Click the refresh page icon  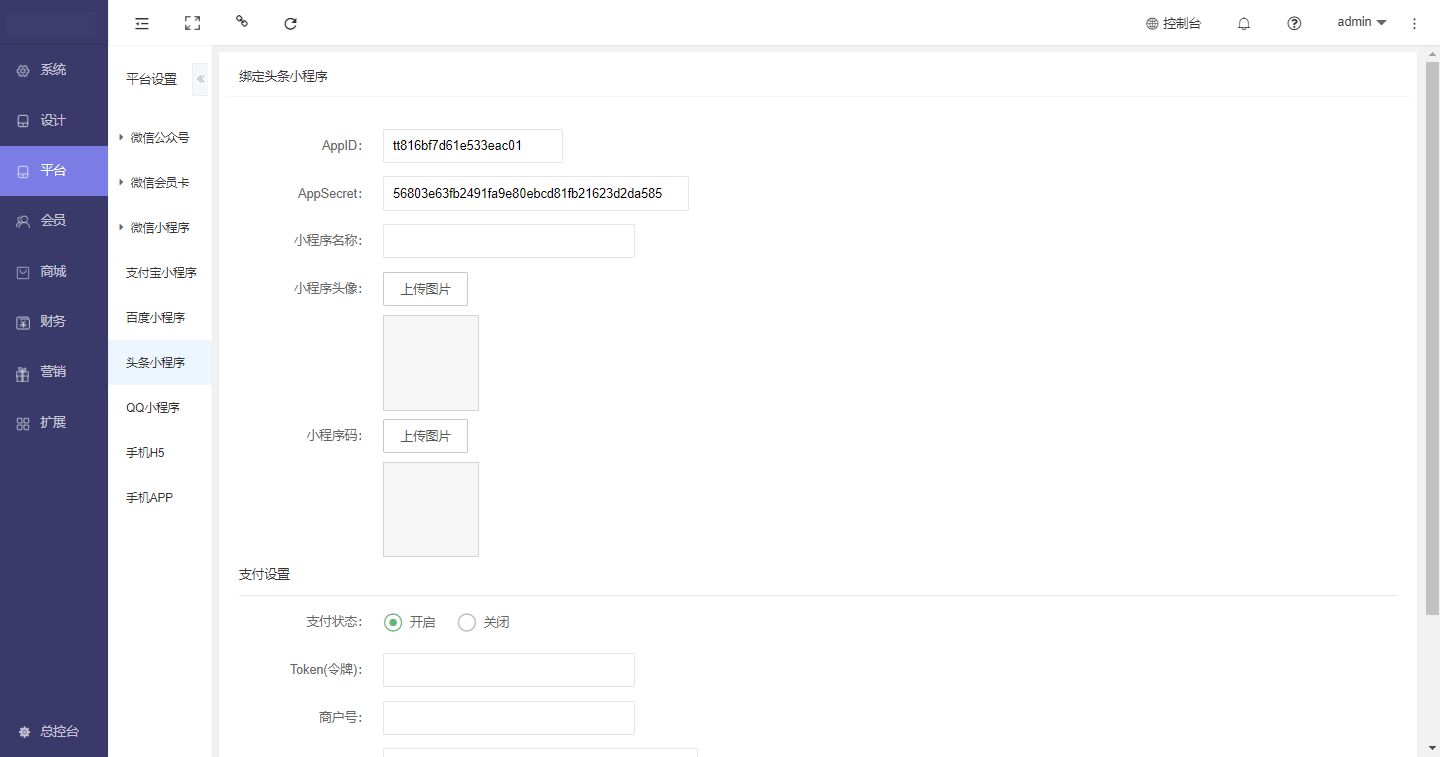pyautogui.click(x=290, y=23)
